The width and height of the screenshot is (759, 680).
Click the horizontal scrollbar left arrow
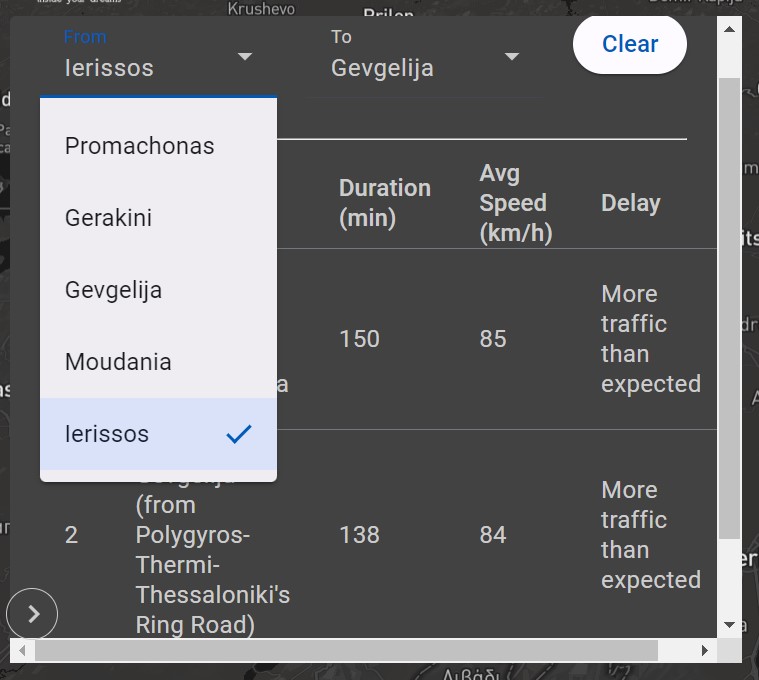click(22, 651)
